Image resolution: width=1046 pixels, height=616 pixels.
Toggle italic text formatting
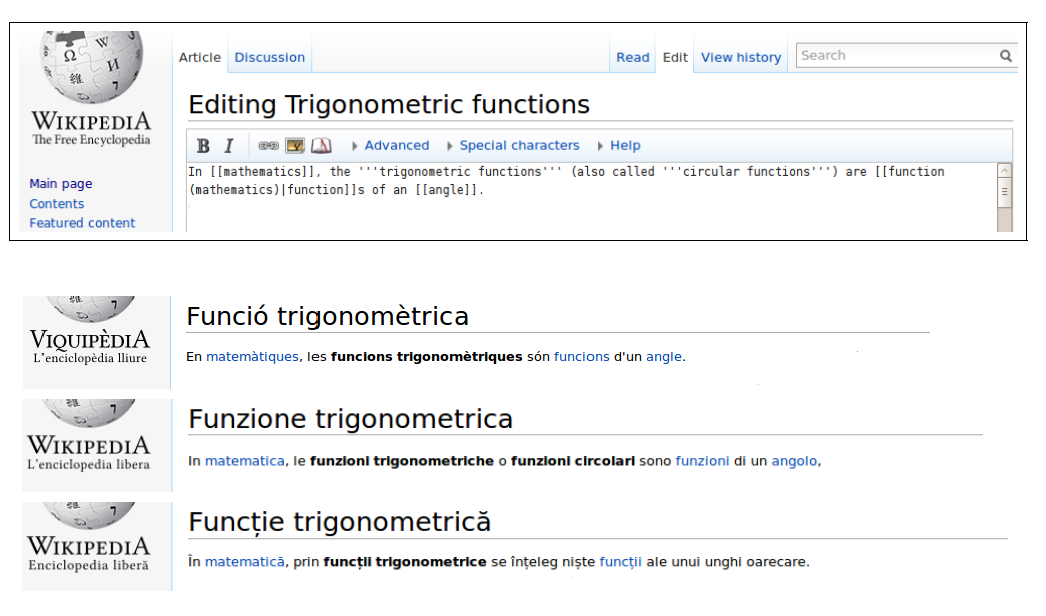[228, 146]
